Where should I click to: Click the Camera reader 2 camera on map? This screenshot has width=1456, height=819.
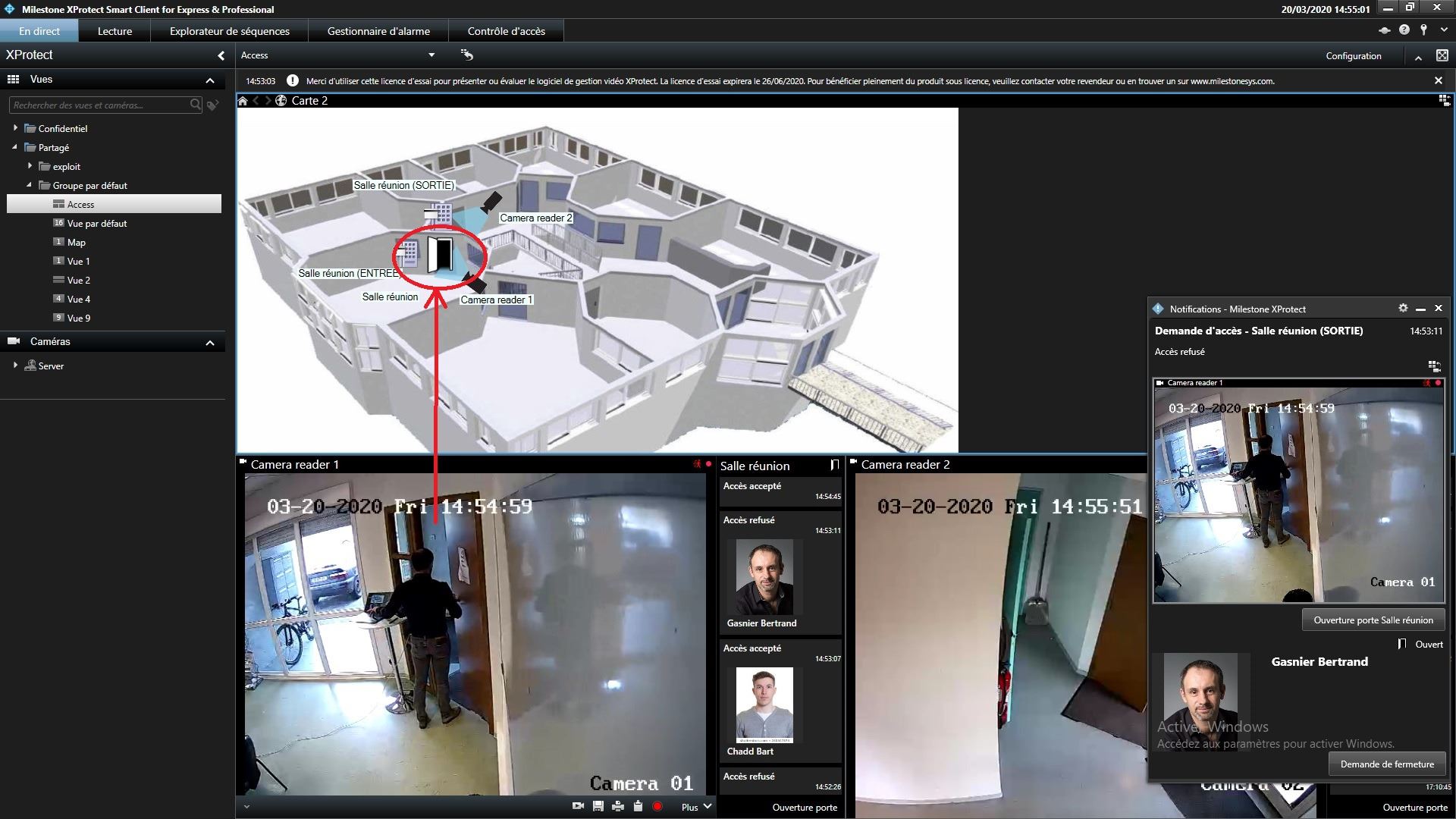[x=491, y=202]
